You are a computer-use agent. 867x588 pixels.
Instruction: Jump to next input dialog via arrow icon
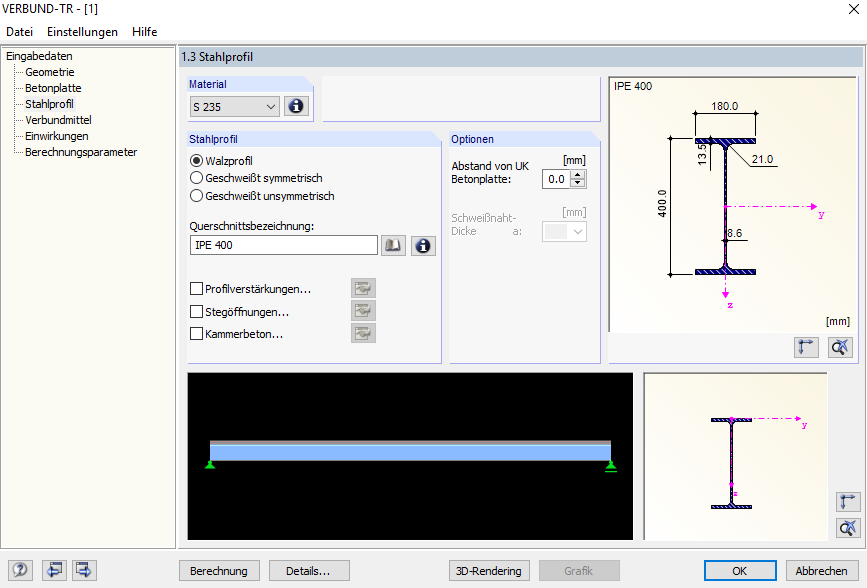point(84,570)
